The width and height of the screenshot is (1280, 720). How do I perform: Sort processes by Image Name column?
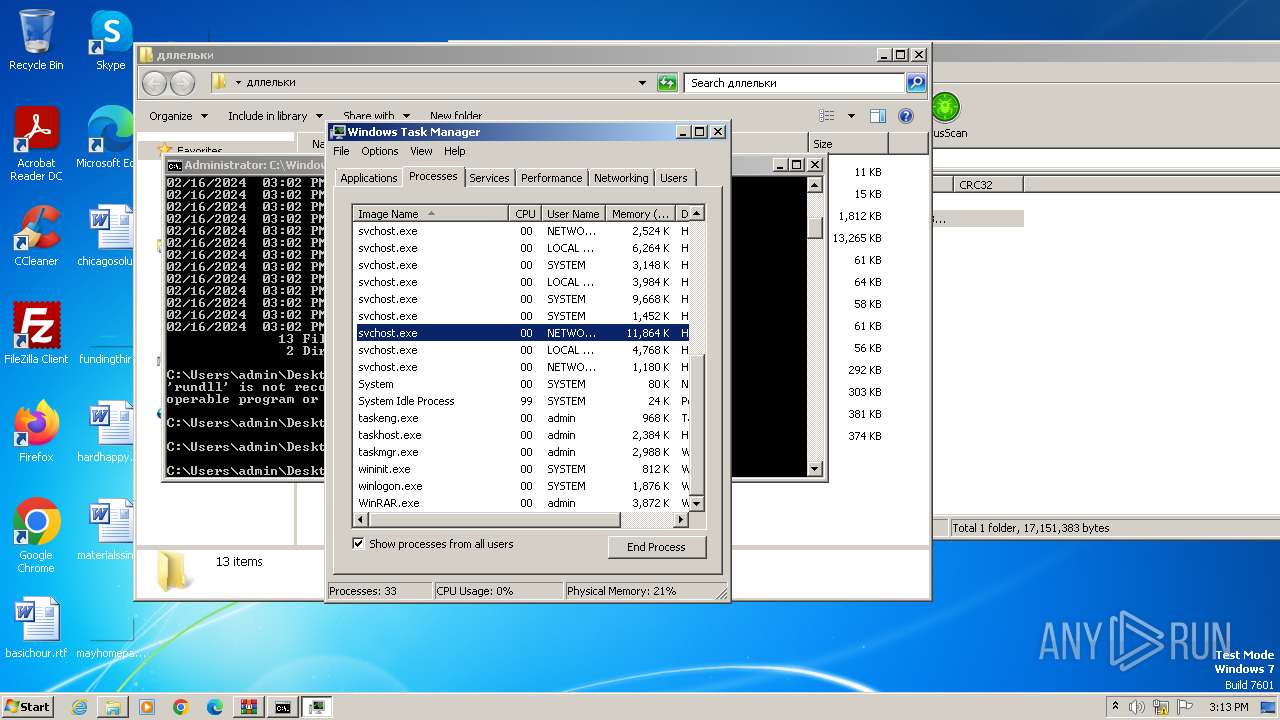pyautogui.click(x=431, y=214)
